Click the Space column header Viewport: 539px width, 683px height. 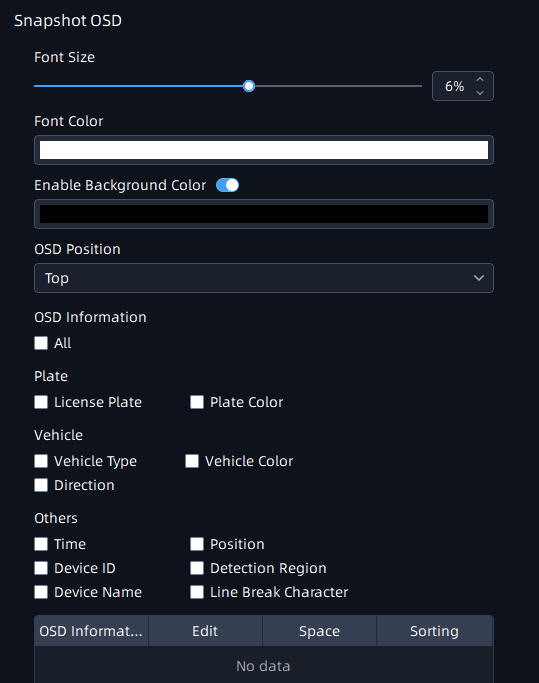click(319, 631)
